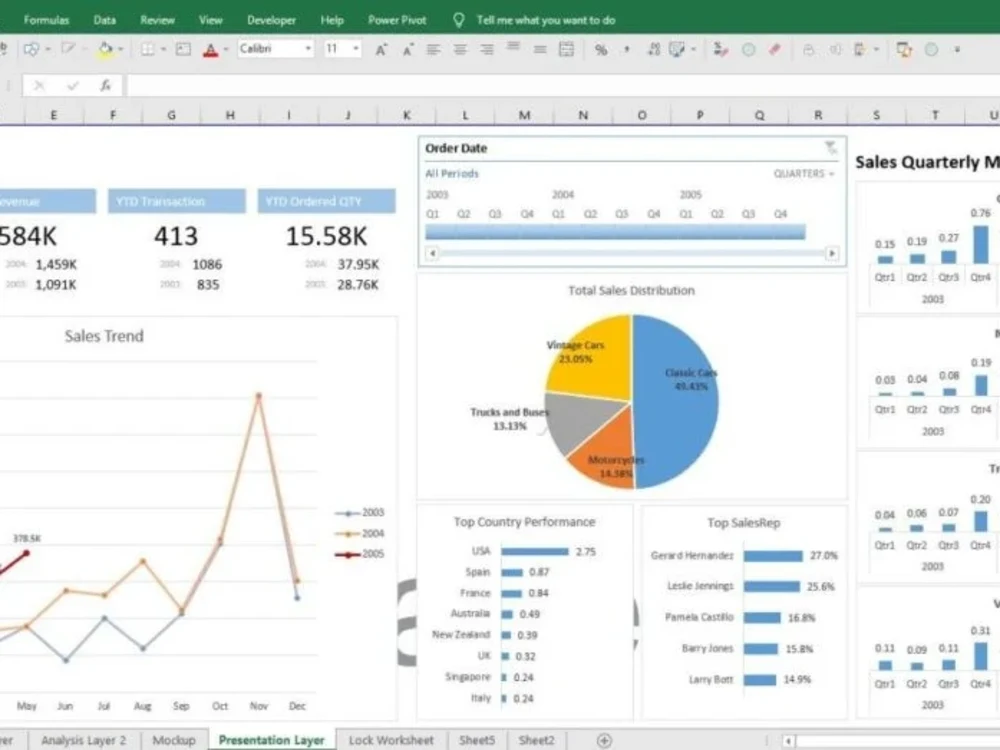Open the Formulas ribbon tab
1000x750 pixels.
pos(46,20)
